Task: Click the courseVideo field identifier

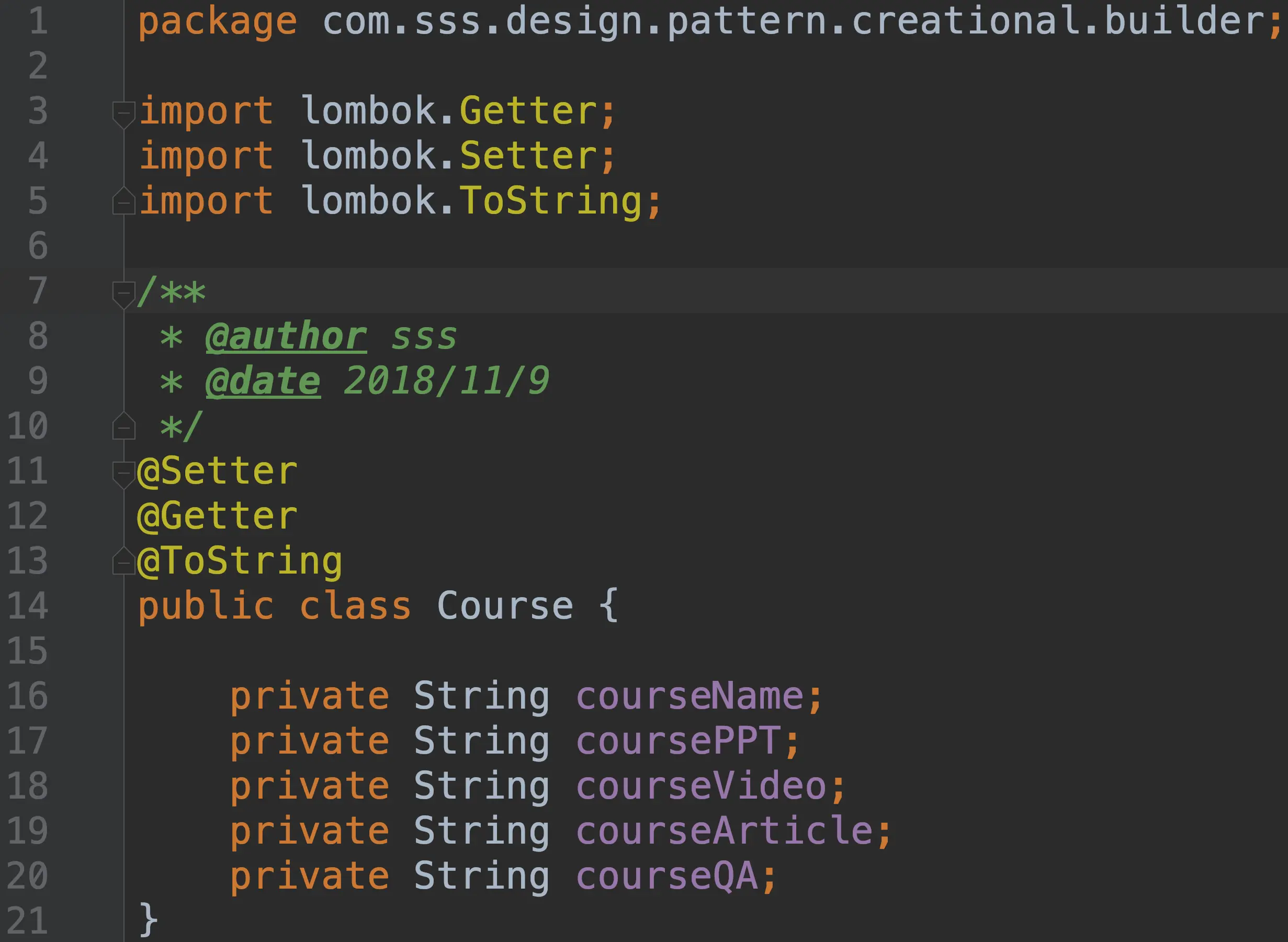Action: pyautogui.click(x=701, y=787)
